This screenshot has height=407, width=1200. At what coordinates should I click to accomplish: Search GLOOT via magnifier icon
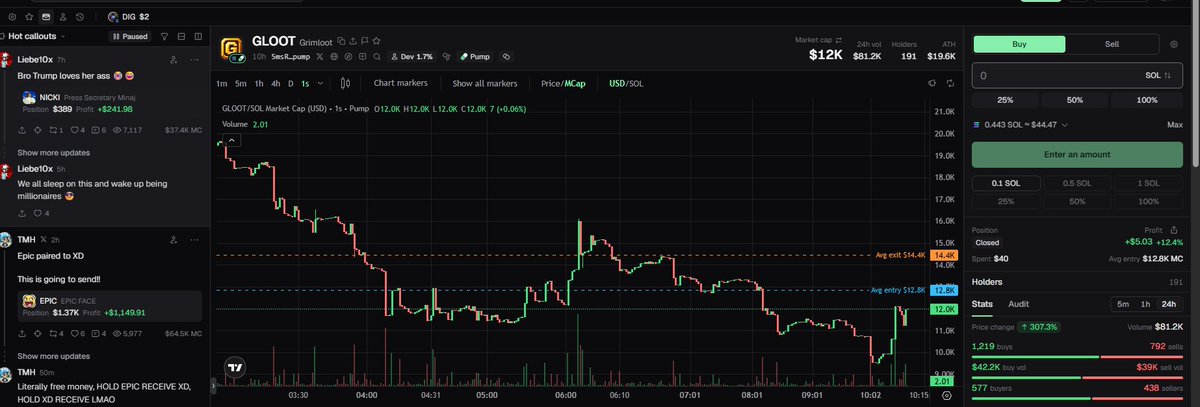coord(375,57)
